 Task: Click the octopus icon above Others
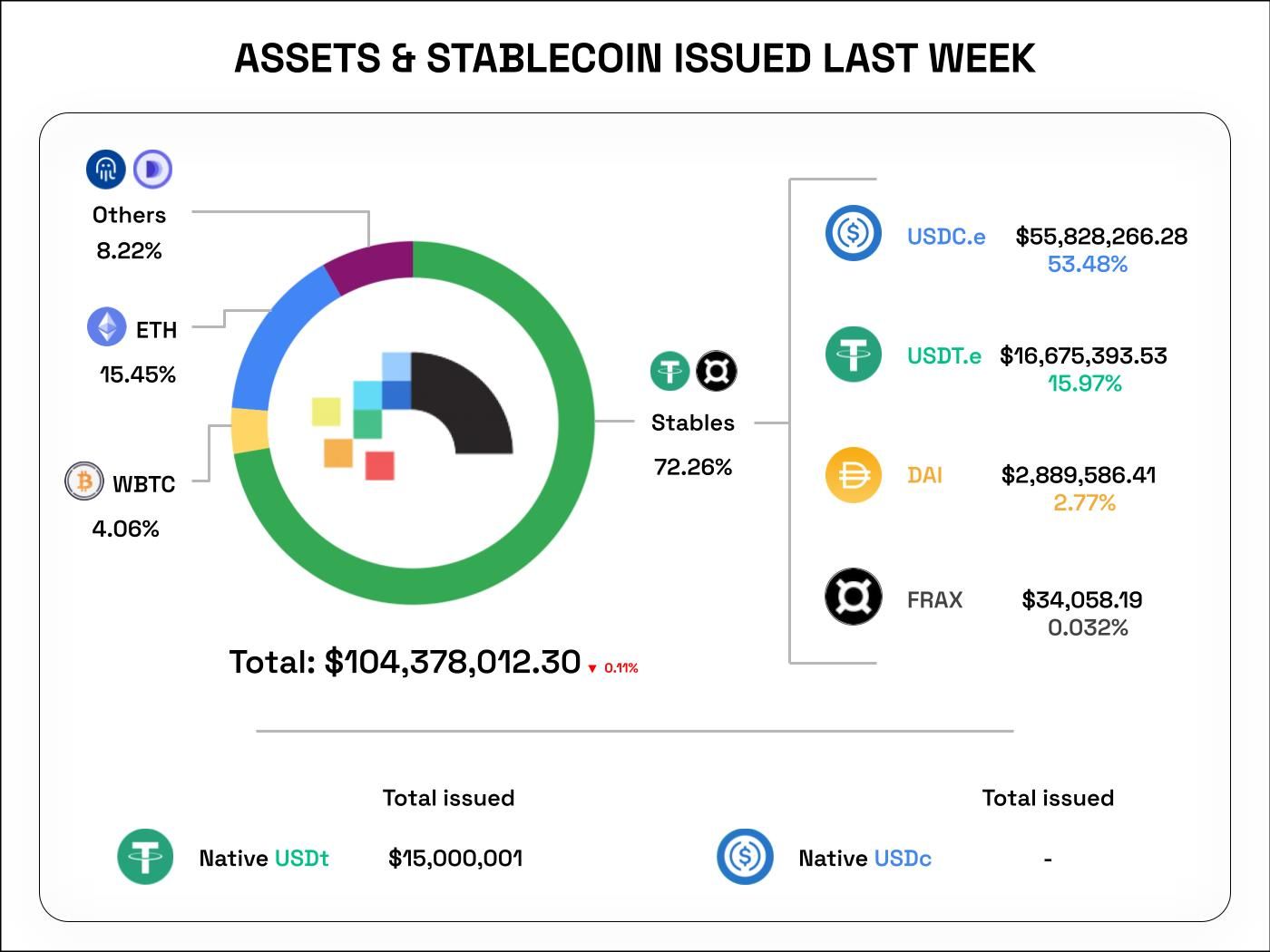click(x=105, y=169)
